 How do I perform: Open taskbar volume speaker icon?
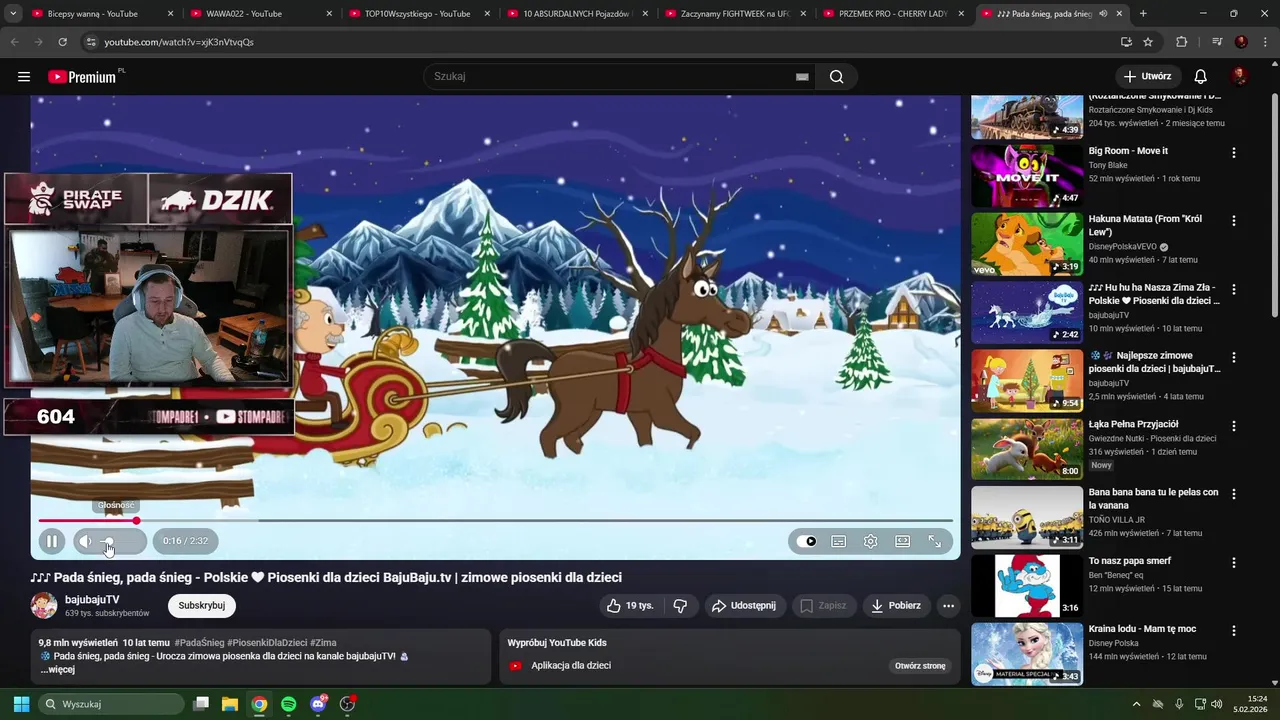click(x=1216, y=704)
